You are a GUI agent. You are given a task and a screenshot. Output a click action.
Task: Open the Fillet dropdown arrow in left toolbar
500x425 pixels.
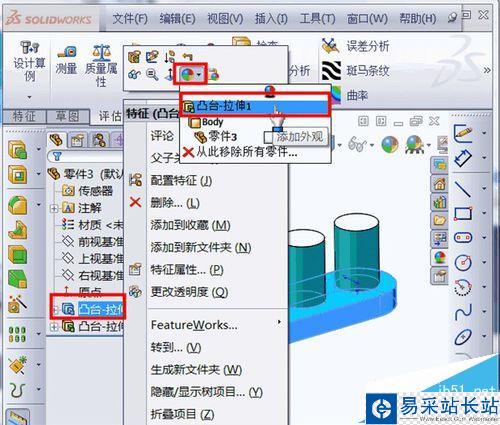pos(39,205)
